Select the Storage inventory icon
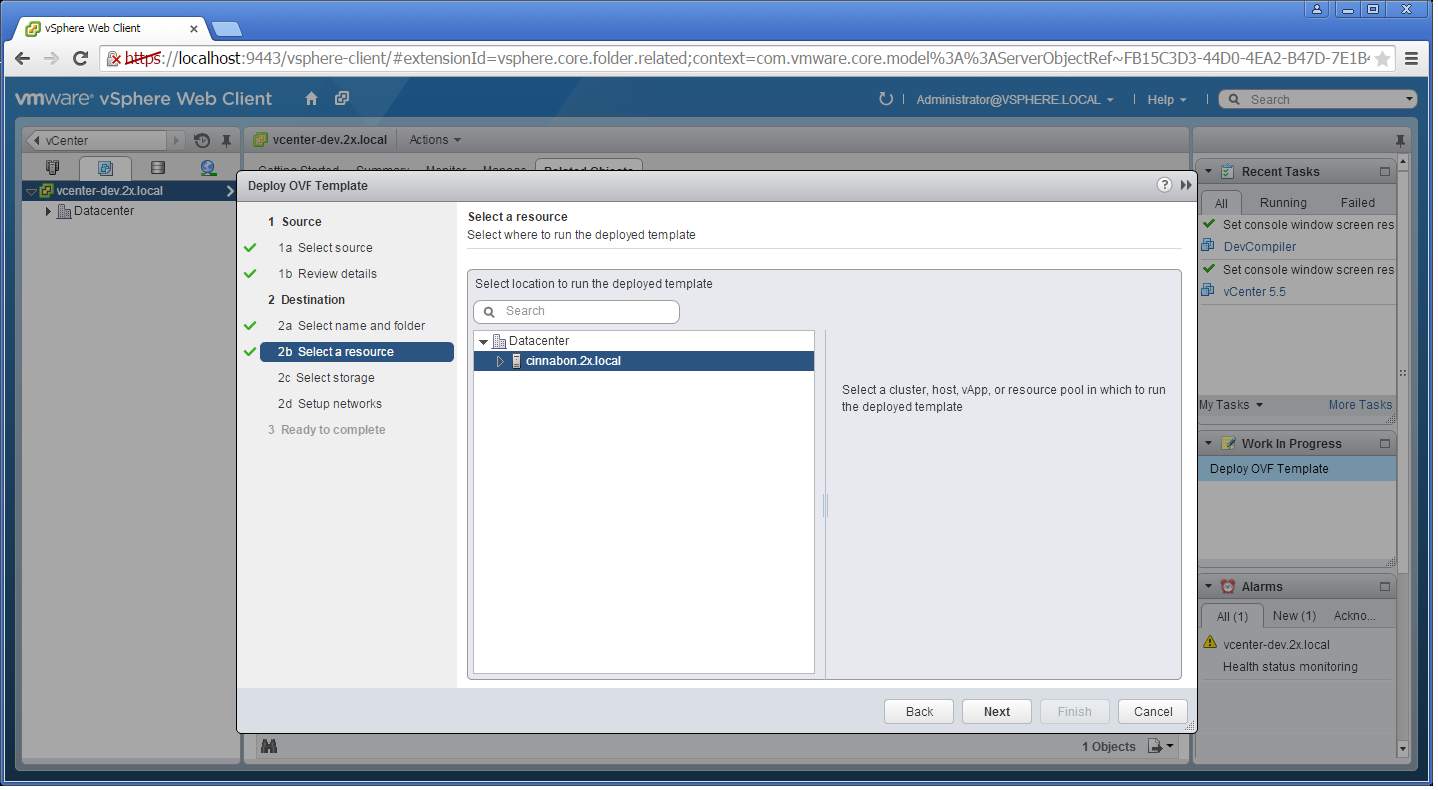Viewport: 1438px width, 790px height. [157, 168]
